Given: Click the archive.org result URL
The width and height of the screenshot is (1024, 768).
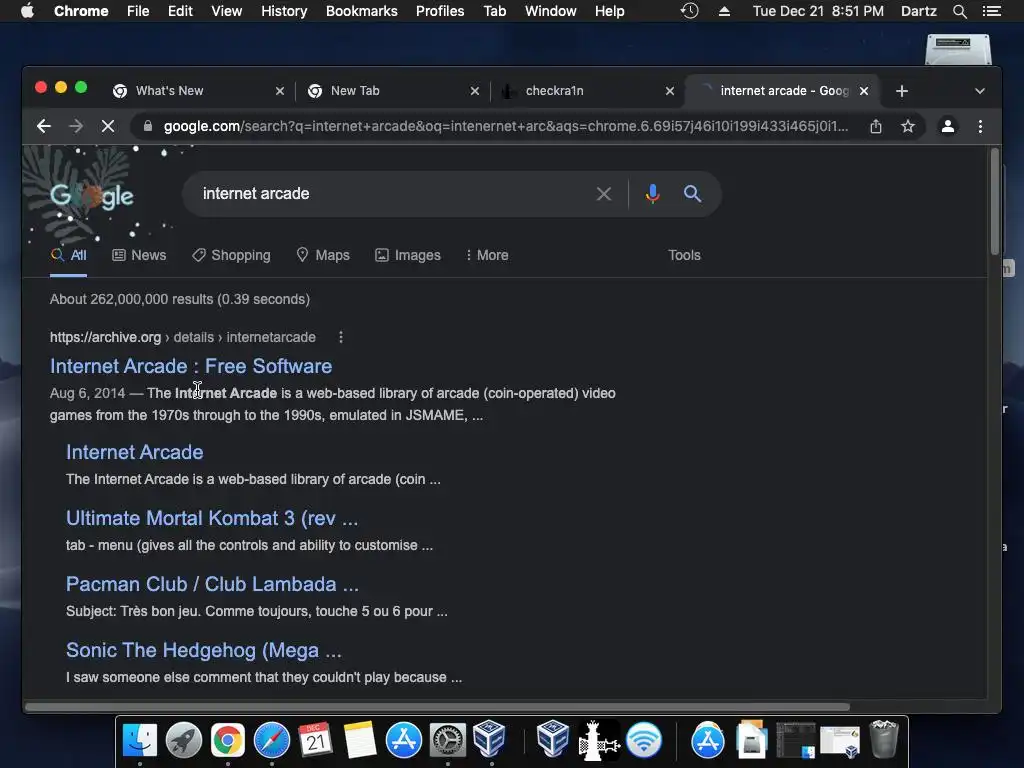Looking at the screenshot, I should (182, 337).
